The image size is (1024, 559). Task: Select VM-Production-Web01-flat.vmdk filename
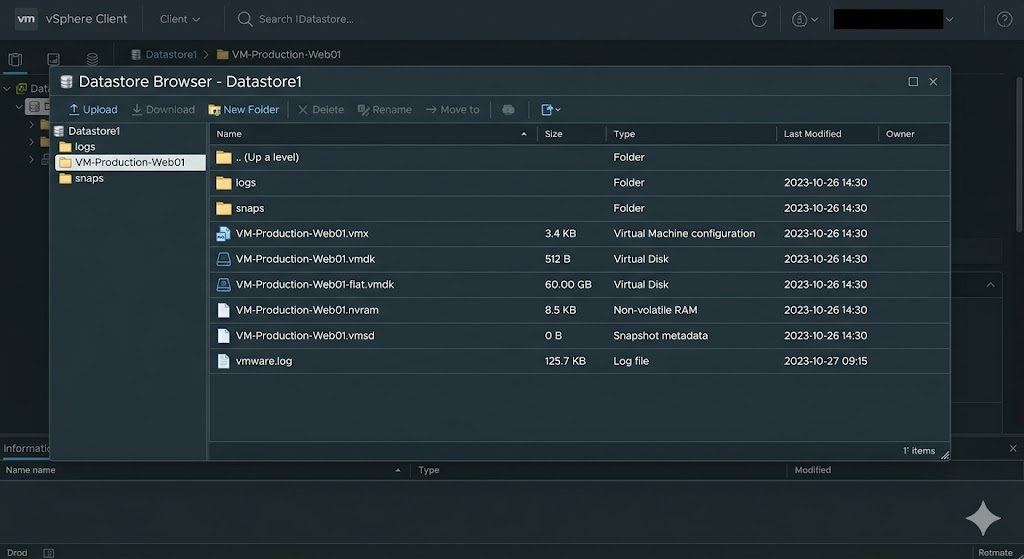pyautogui.click(x=315, y=284)
